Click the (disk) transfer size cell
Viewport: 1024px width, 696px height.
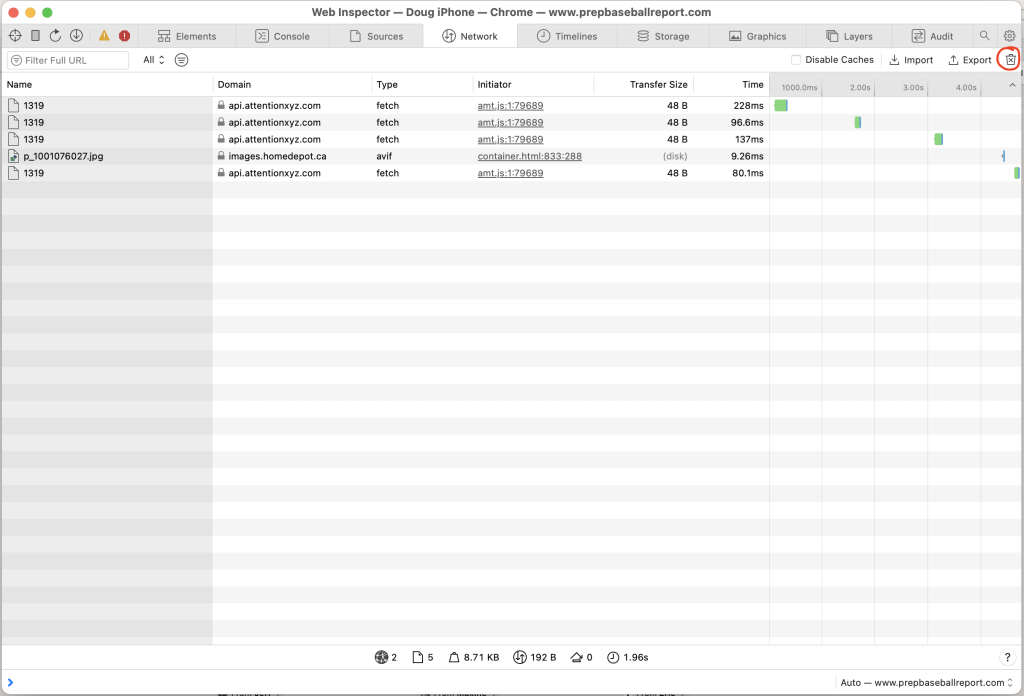click(675, 156)
